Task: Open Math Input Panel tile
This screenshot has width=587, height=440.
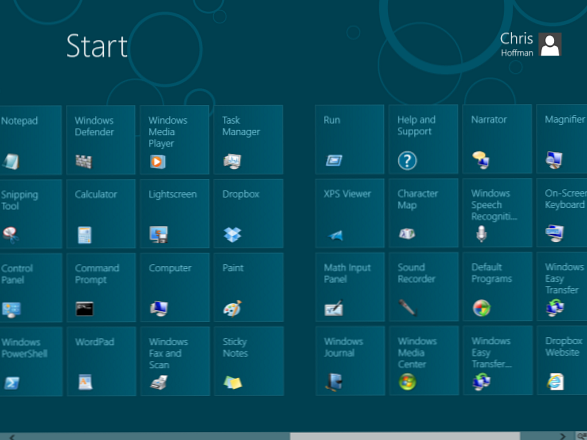Action: (x=350, y=287)
